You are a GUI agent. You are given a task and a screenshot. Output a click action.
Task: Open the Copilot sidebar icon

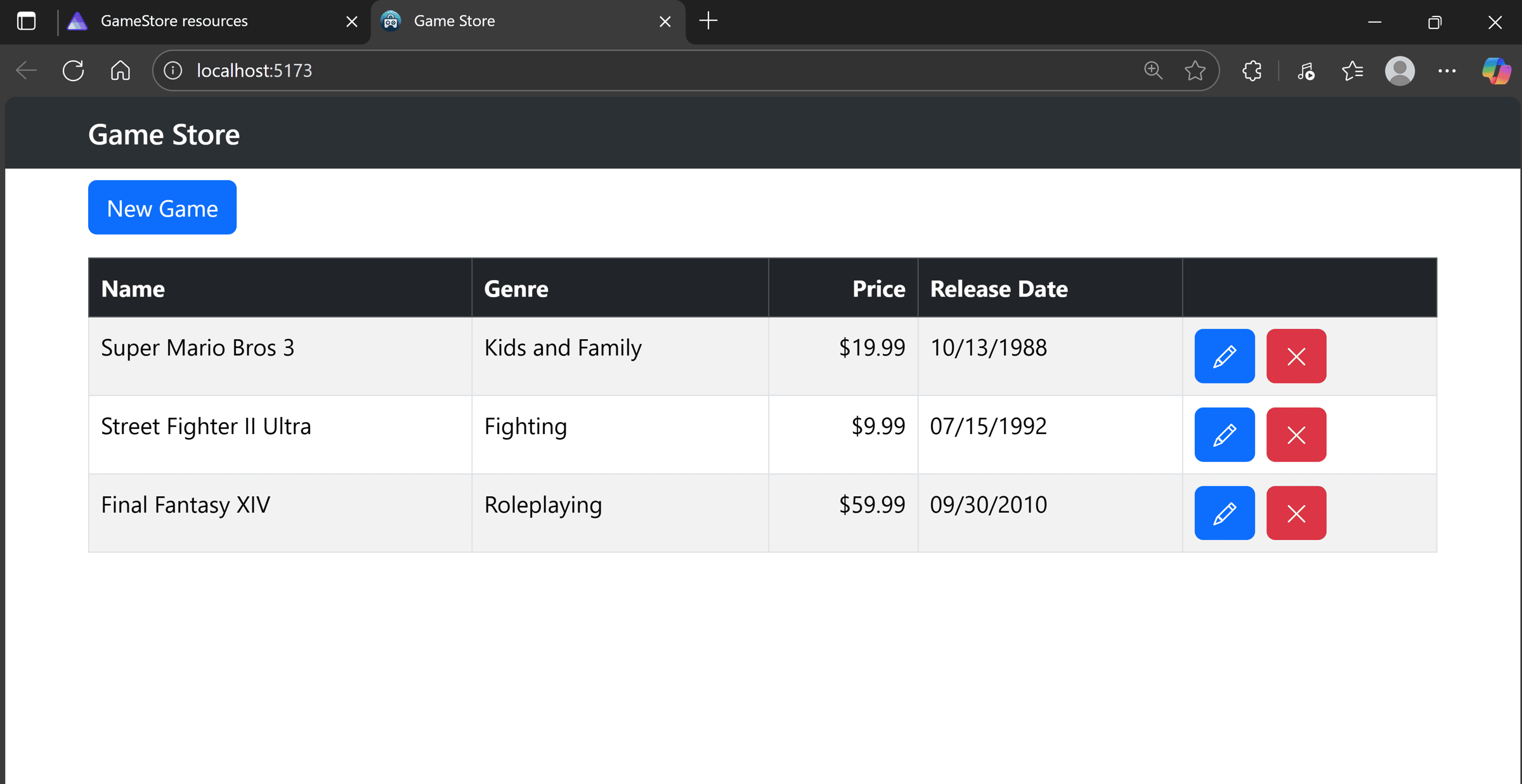coord(1496,70)
